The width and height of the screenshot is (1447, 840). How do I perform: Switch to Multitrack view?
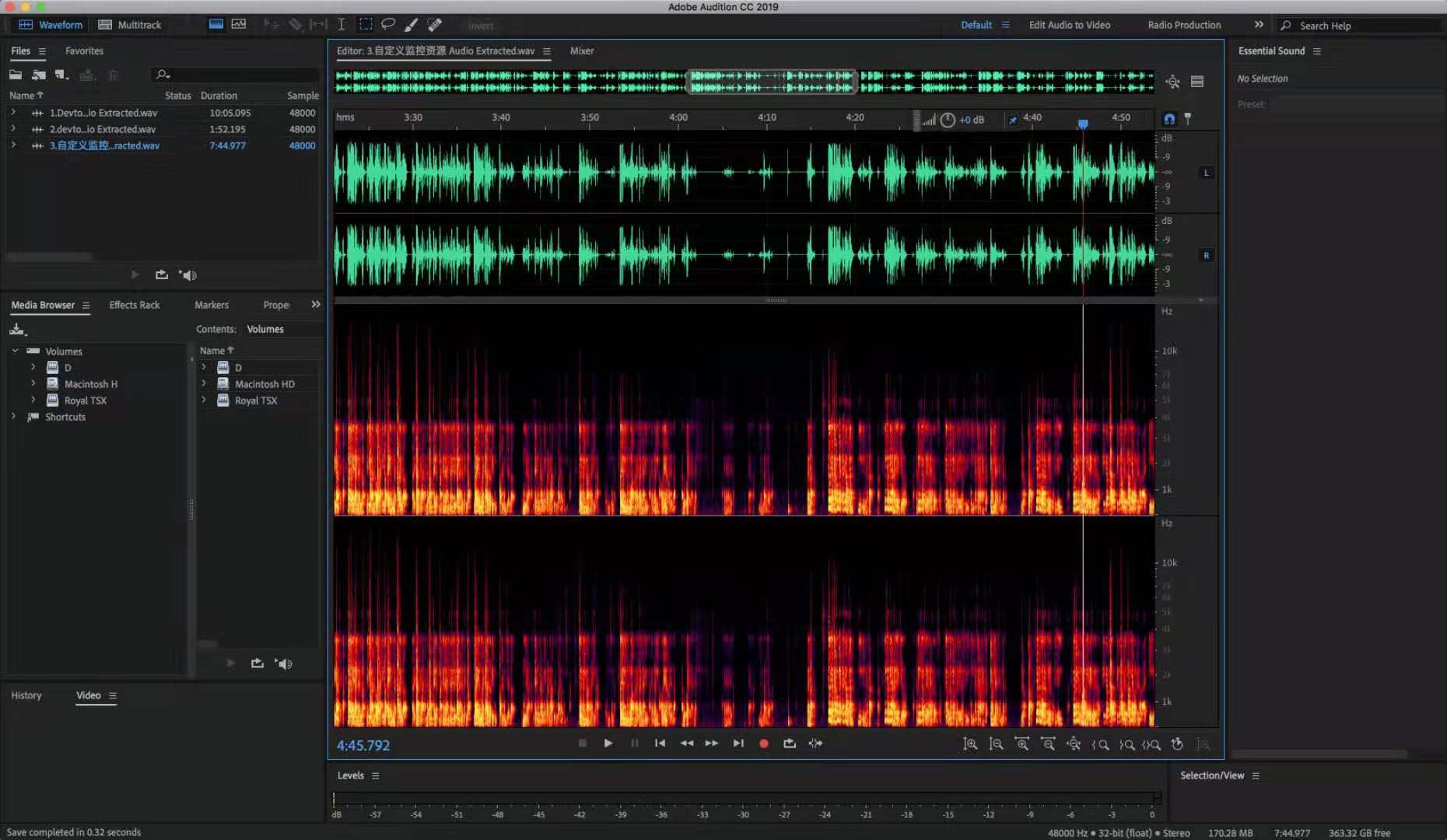tap(129, 25)
